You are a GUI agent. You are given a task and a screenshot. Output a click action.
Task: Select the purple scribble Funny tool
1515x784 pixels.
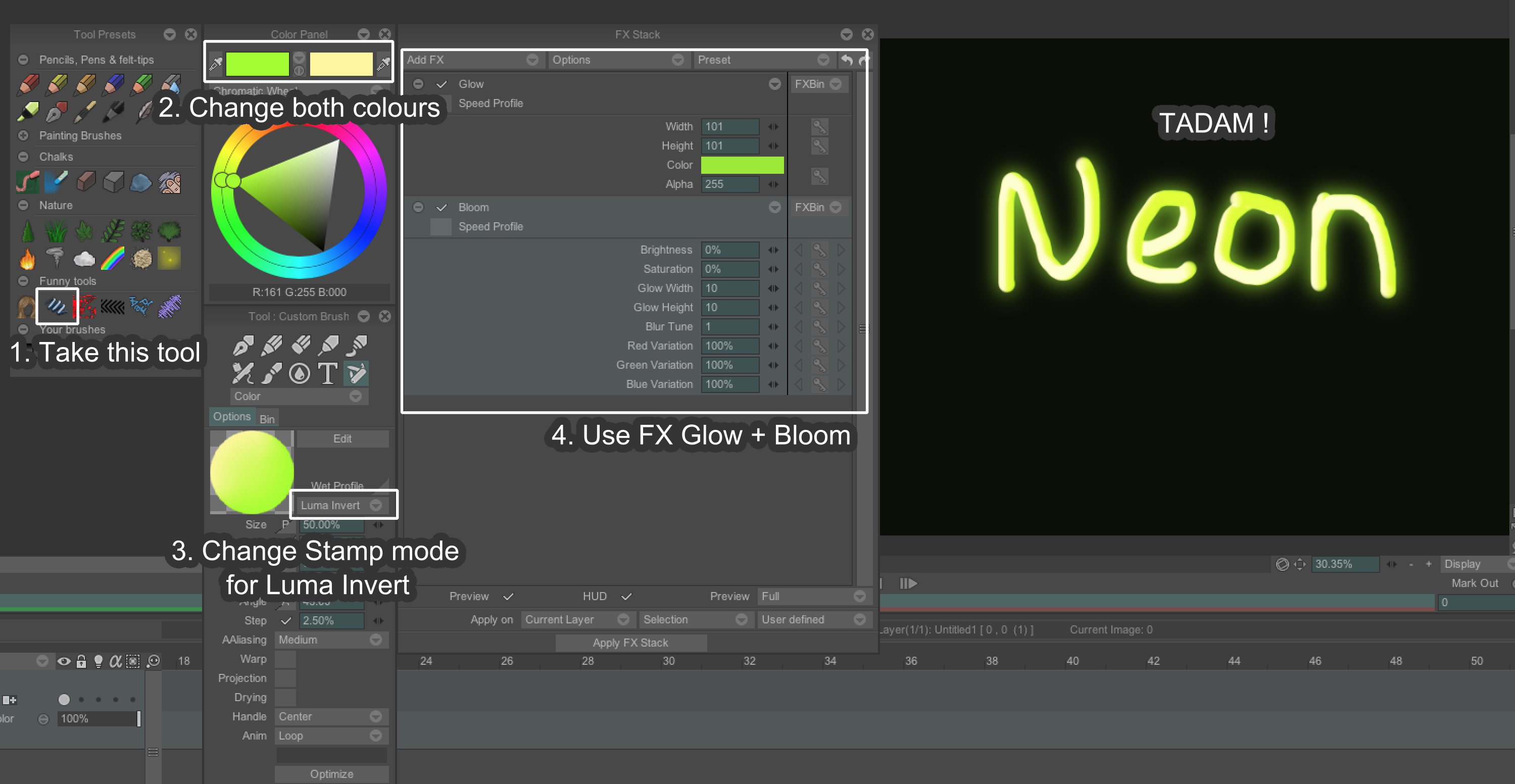pyautogui.click(x=170, y=307)
